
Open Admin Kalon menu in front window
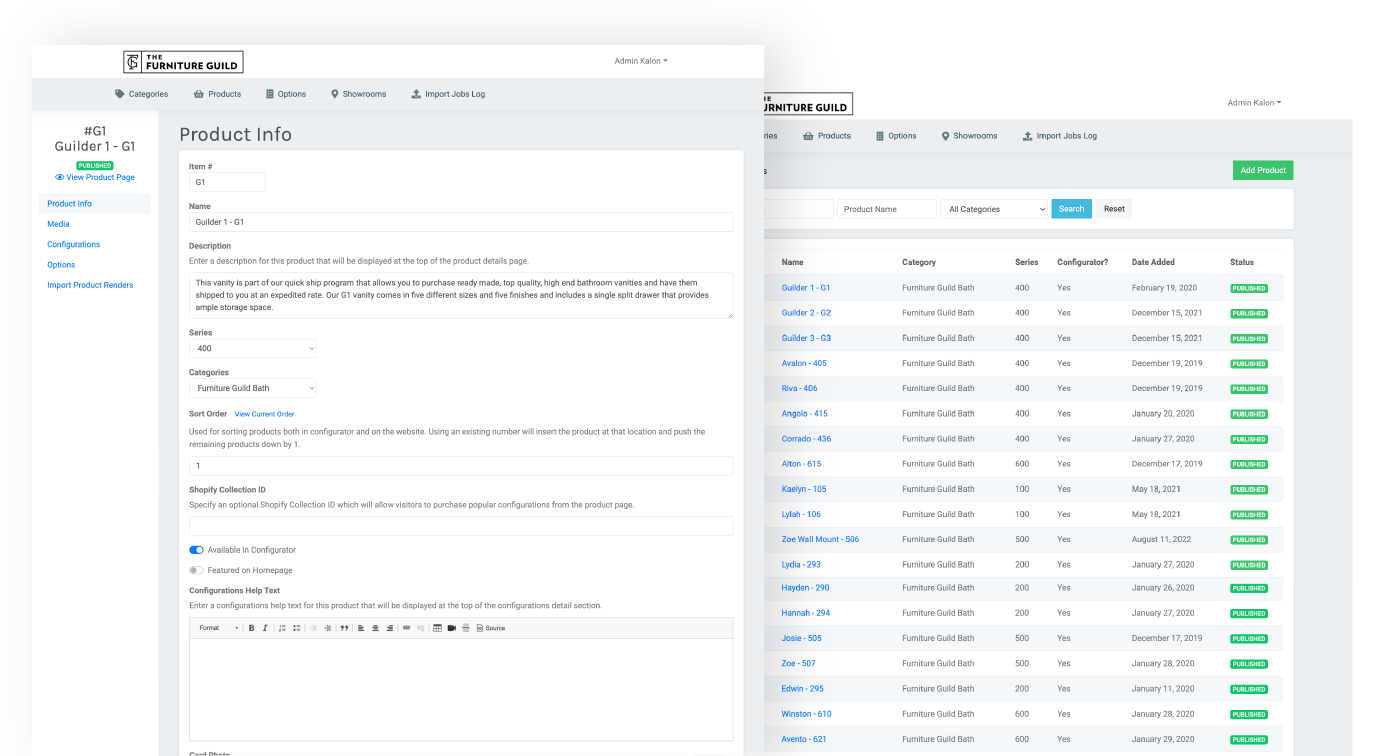(641, 61)
